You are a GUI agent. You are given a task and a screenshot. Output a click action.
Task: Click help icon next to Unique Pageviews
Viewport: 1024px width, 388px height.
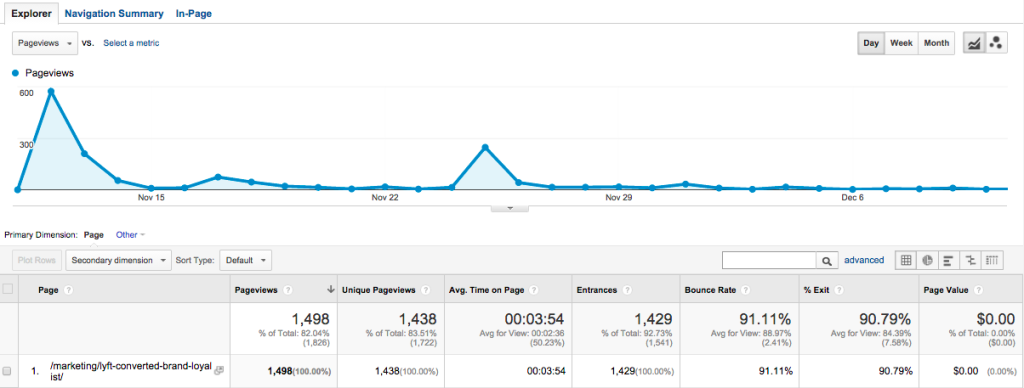(x=425, y=290)
